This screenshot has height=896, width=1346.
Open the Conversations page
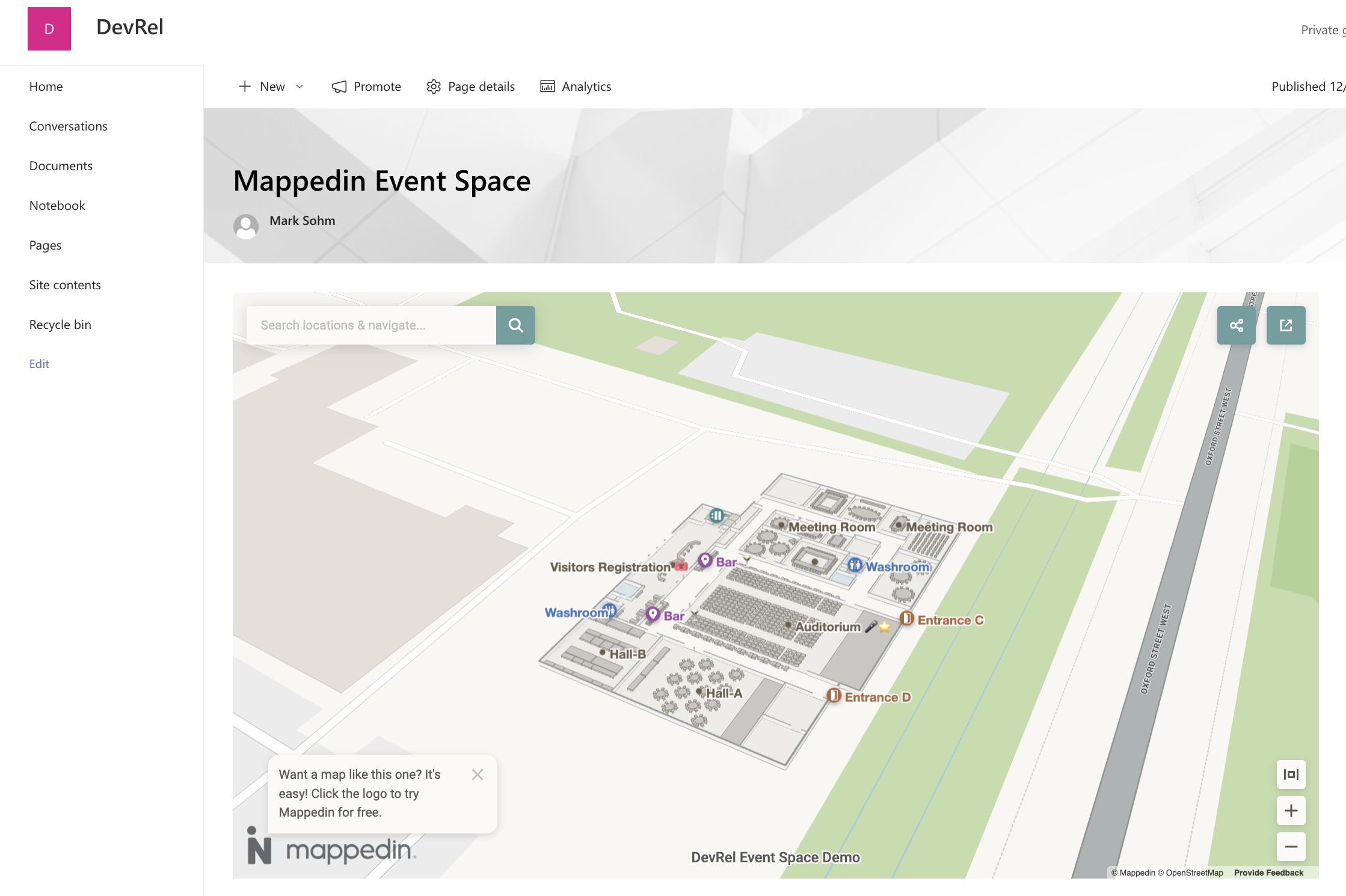point(68,126)
